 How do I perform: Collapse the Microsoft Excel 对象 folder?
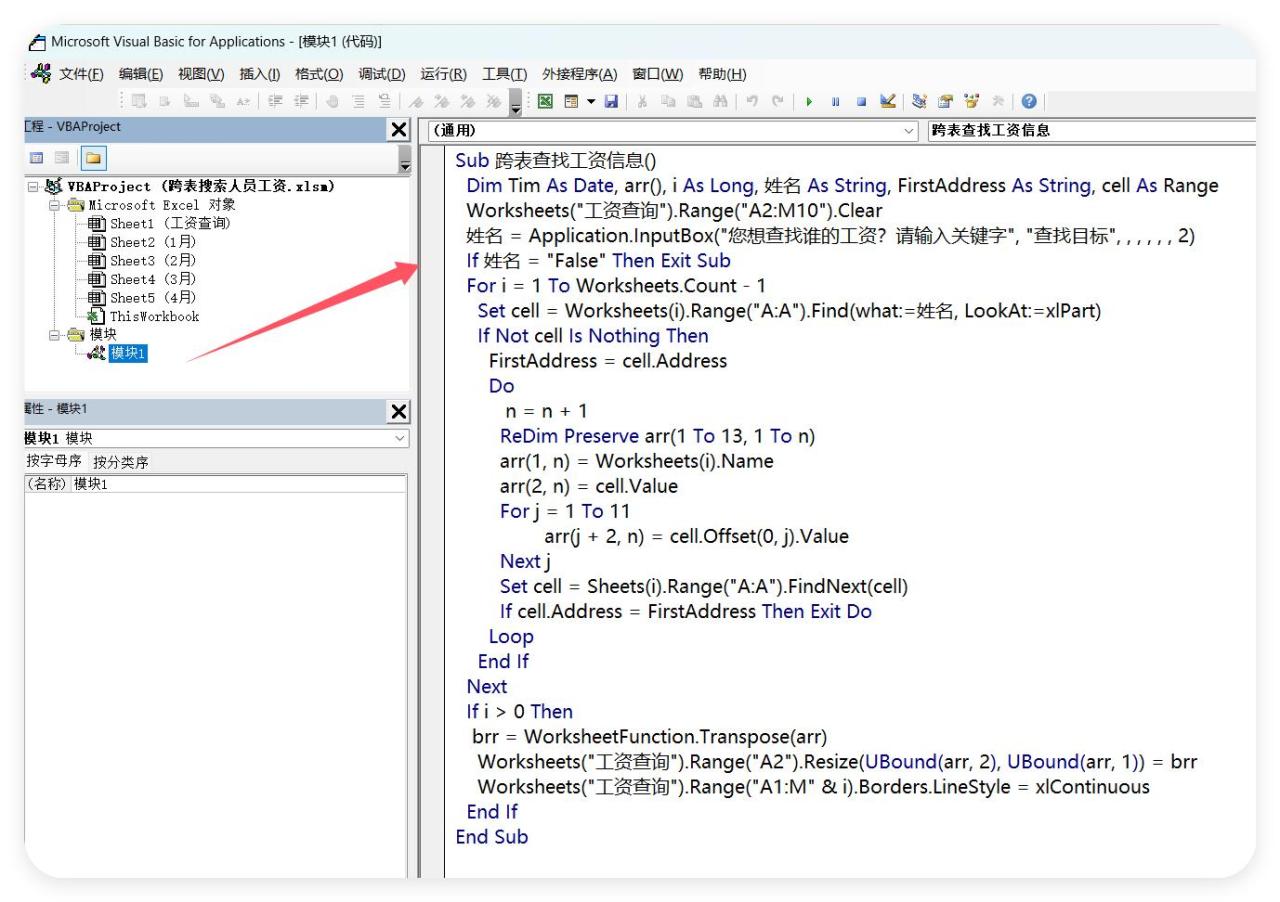56,205
